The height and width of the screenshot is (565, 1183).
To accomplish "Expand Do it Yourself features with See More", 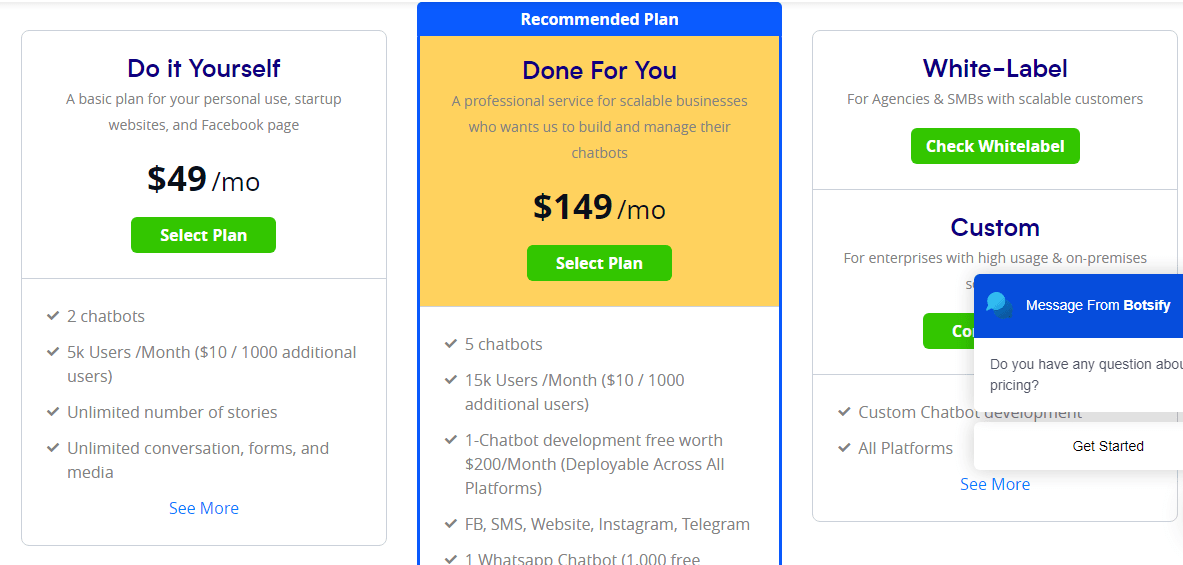I will point(204,508).
